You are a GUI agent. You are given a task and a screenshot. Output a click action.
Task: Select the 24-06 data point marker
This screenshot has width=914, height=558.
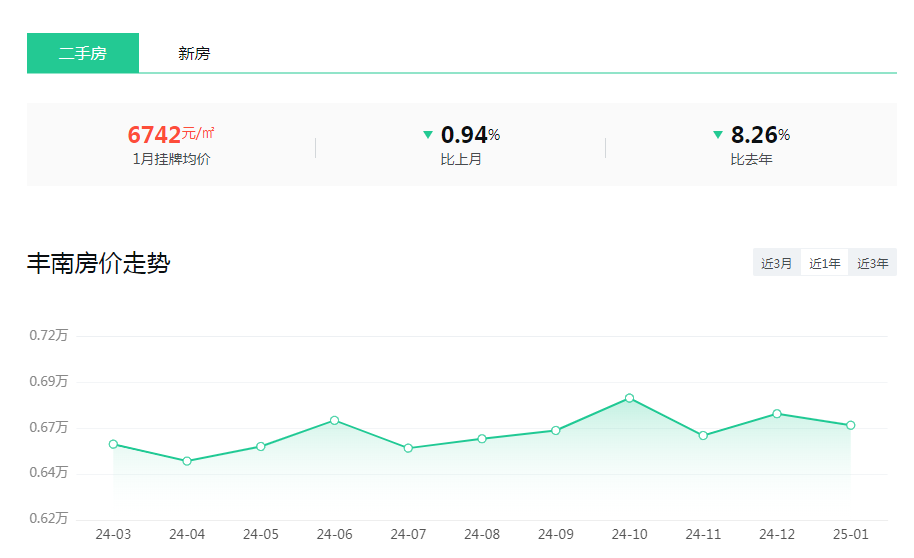pyautogui.click(x=334, y=420)
